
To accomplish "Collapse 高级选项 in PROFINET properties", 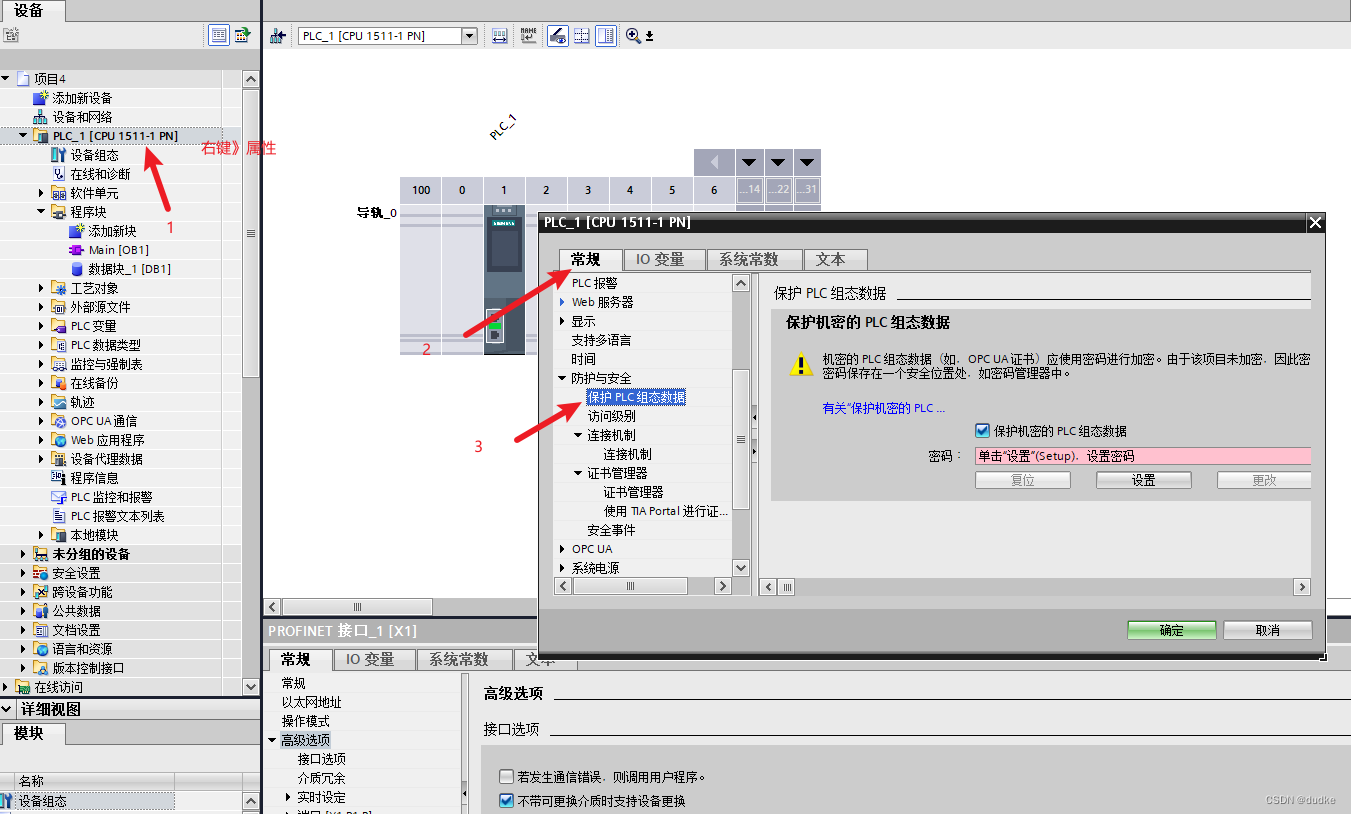I will coord(272,740).
